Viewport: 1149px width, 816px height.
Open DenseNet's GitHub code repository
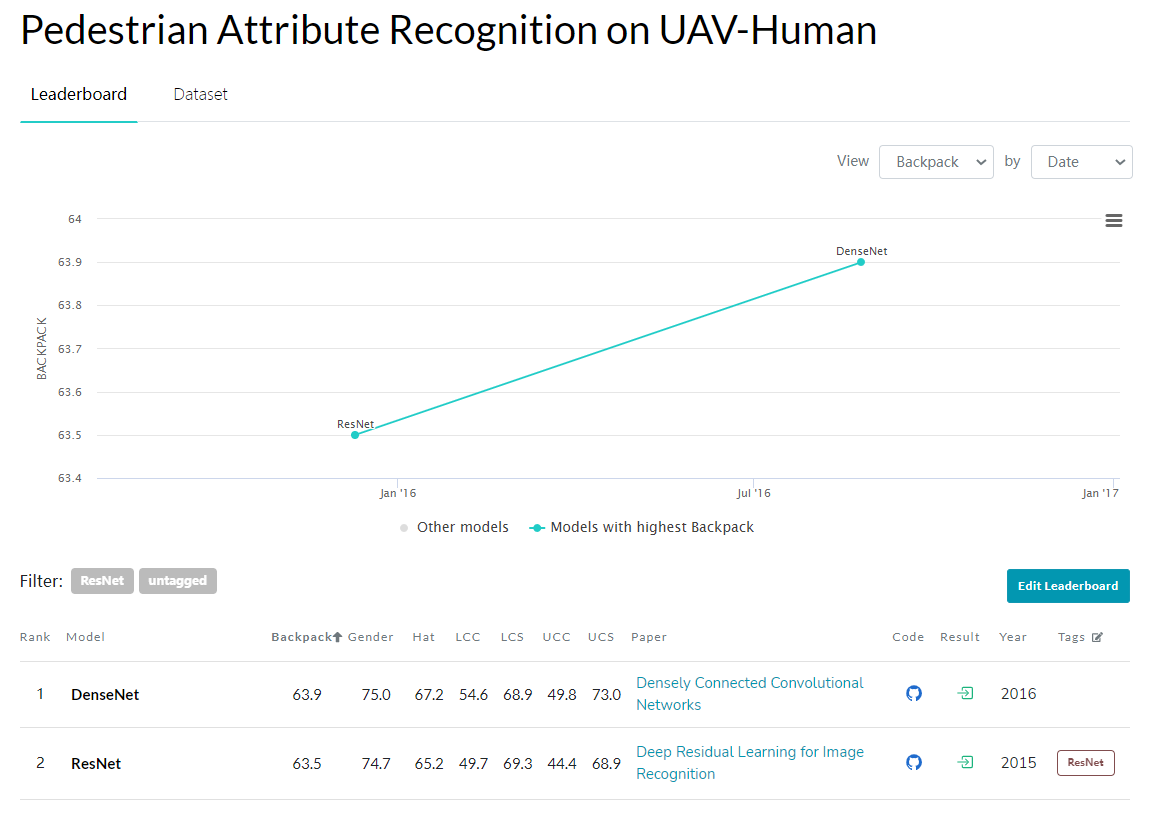(x=913, y=693)
